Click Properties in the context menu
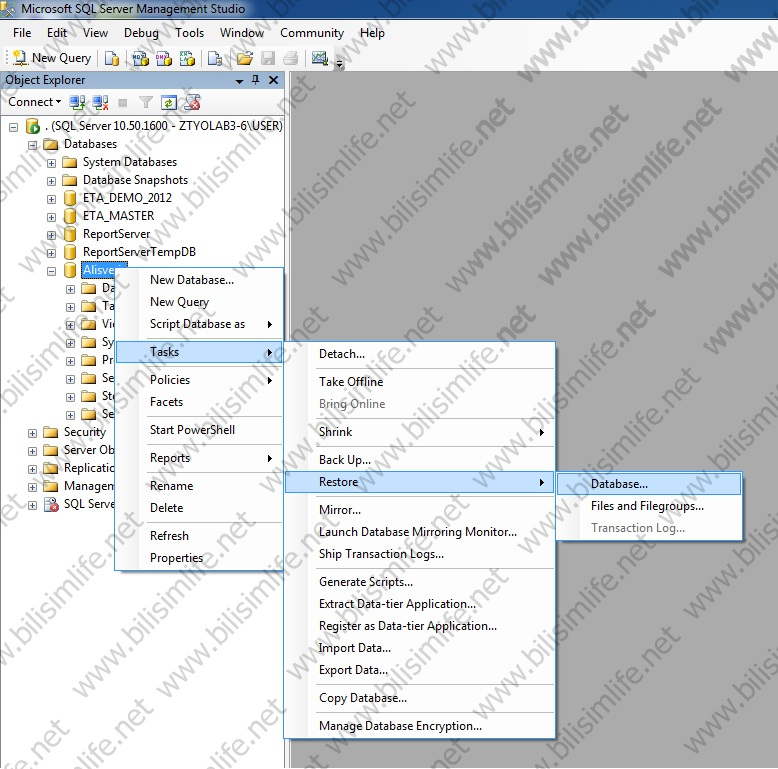 pos(176,558)
